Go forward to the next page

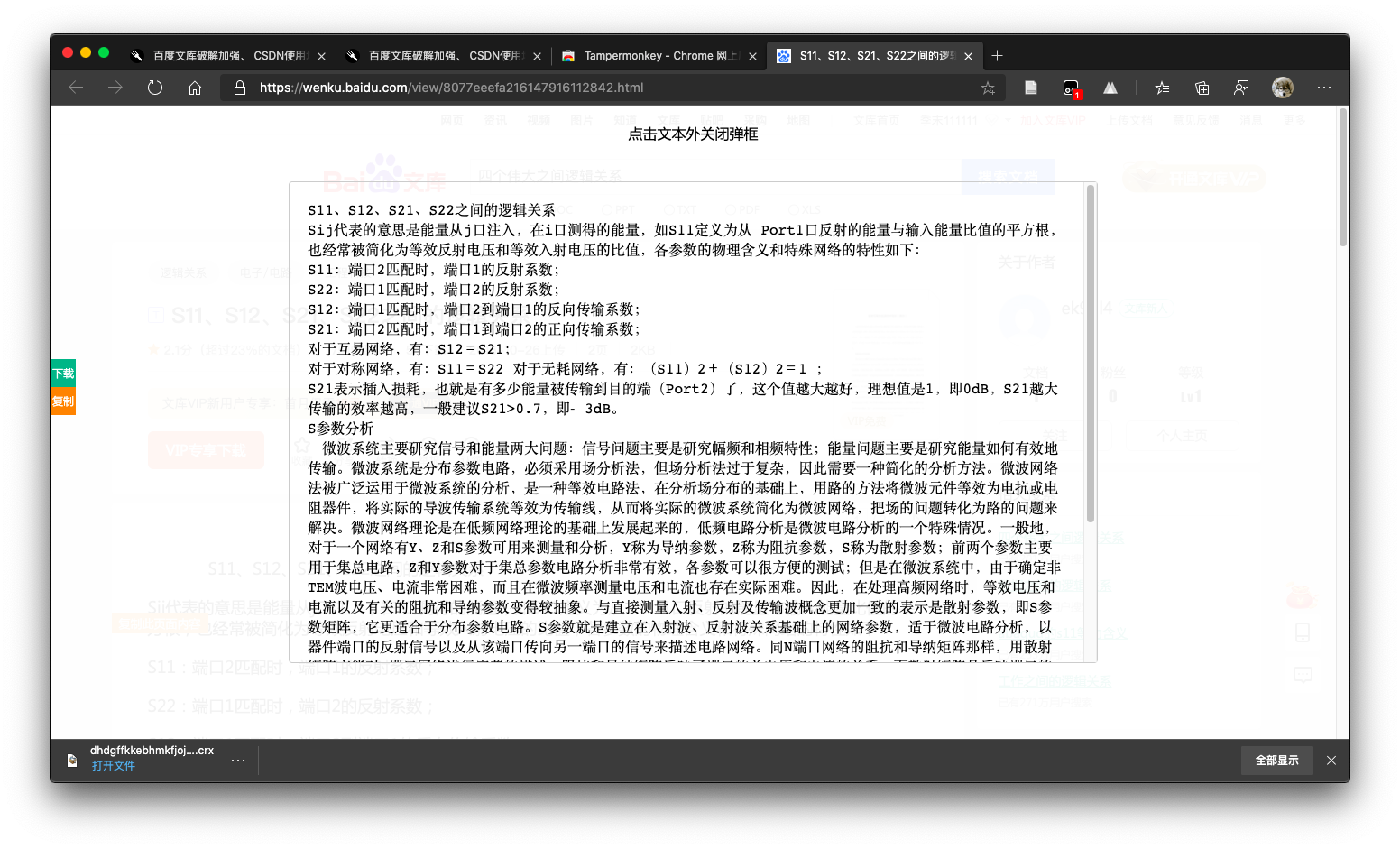click(115, 88)
